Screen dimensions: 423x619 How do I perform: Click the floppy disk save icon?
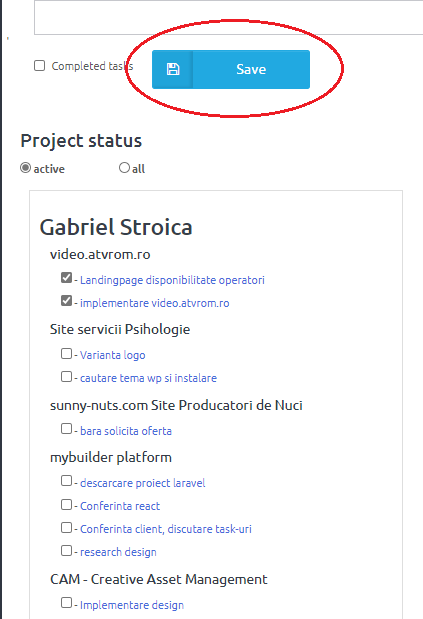tap(173, 69)
